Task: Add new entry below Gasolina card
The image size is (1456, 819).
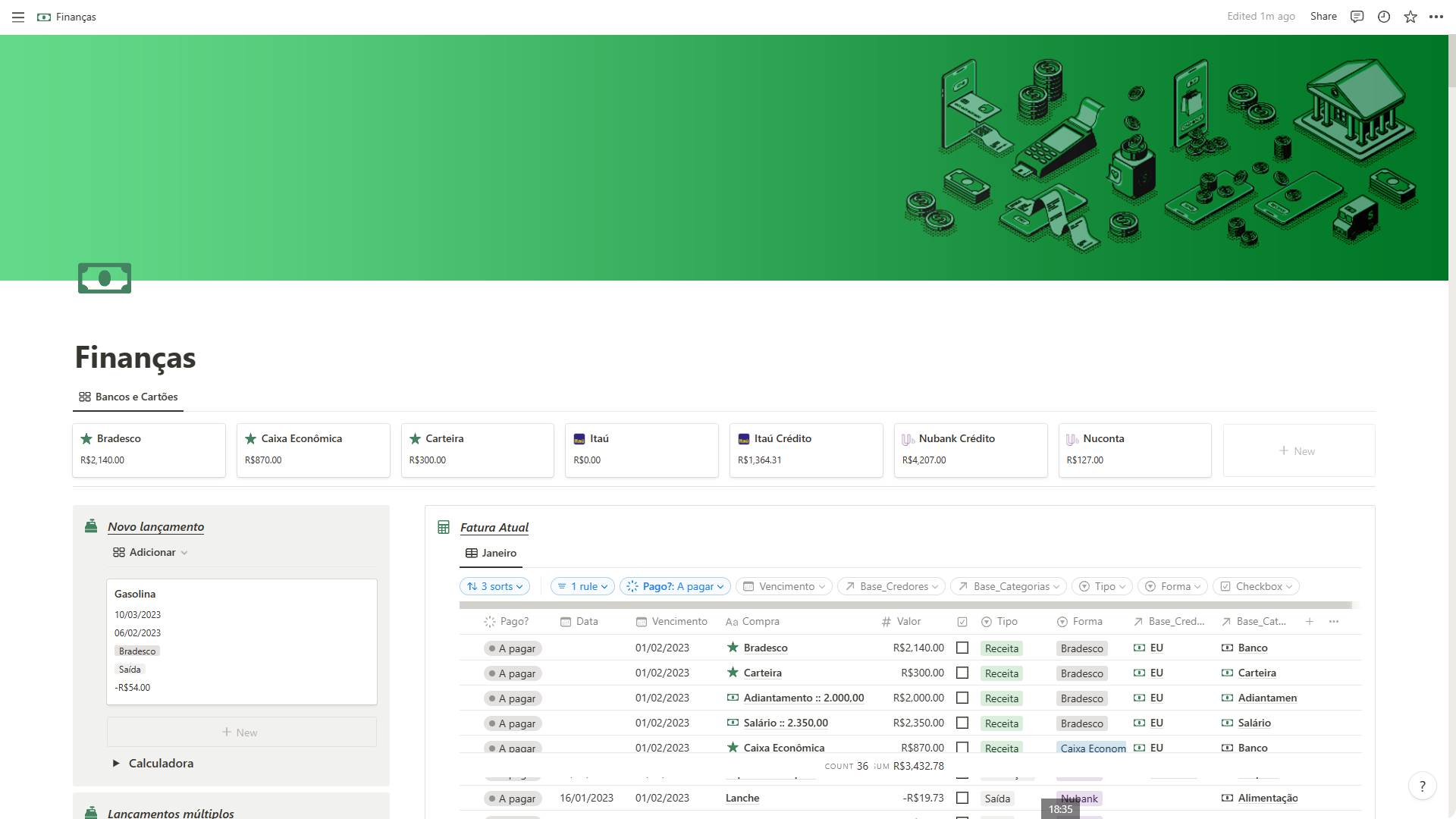Action: click(x=241, y=732)
